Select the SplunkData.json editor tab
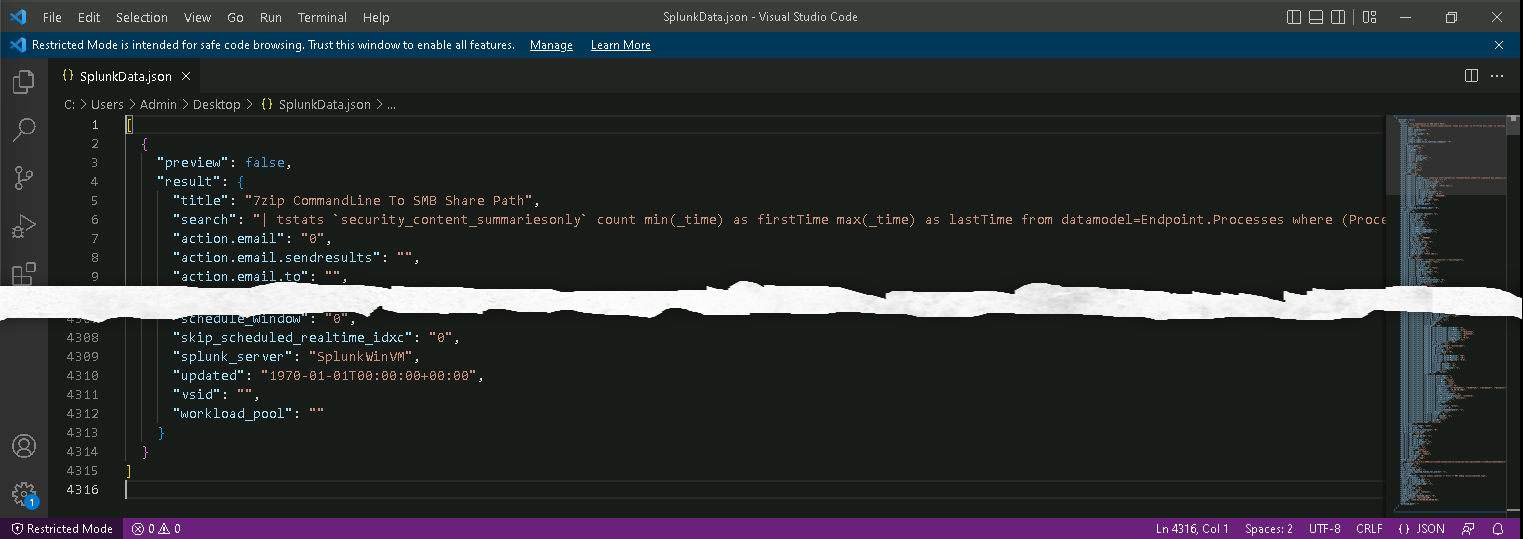 pyautogui.click(x=125, y=76)
